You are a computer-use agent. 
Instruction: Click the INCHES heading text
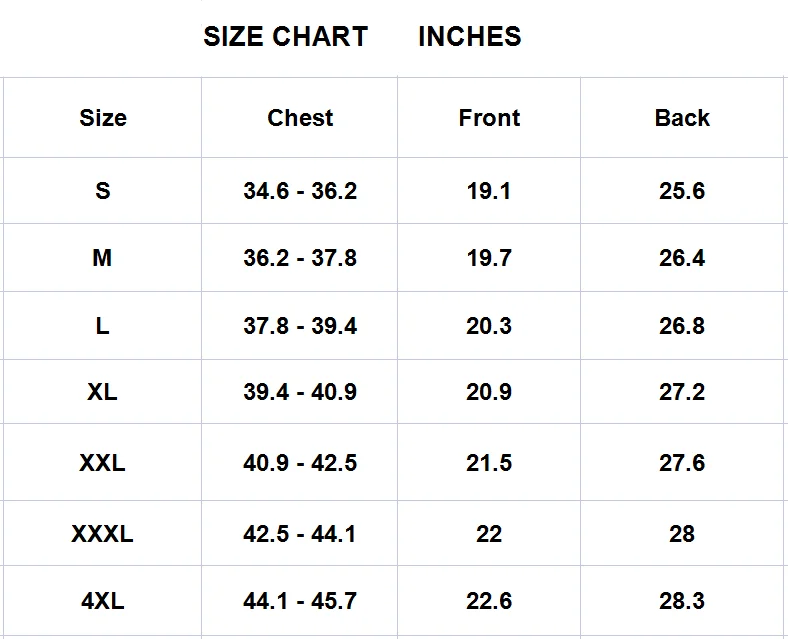[469, 37]
